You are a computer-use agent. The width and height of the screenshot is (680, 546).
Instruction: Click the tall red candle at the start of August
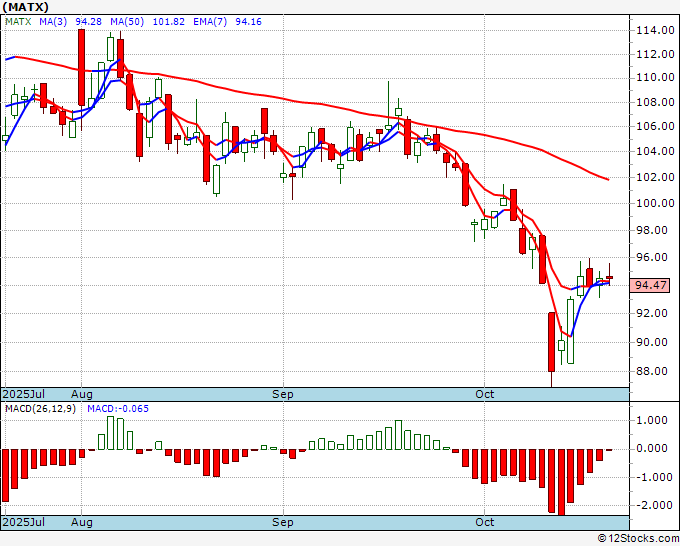(x=82, y=67)
